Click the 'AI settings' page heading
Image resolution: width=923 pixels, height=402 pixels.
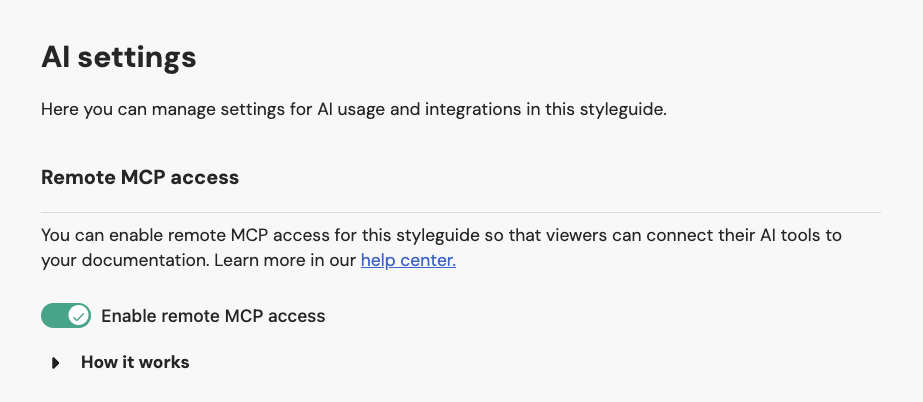(118, 57)
